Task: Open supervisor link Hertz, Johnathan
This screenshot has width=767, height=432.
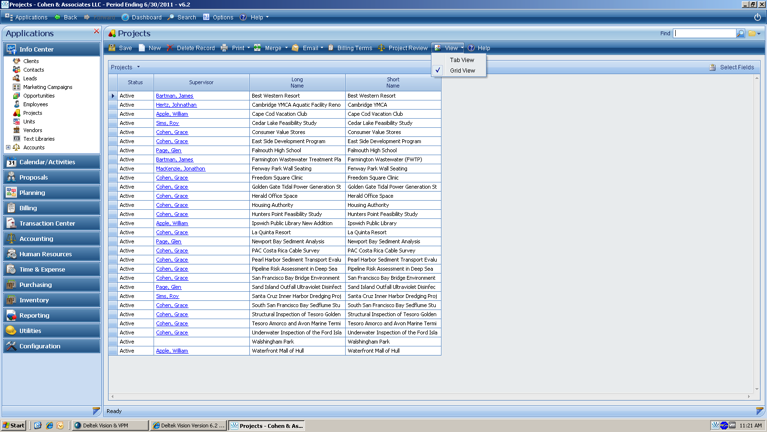Action: (176, 105)
